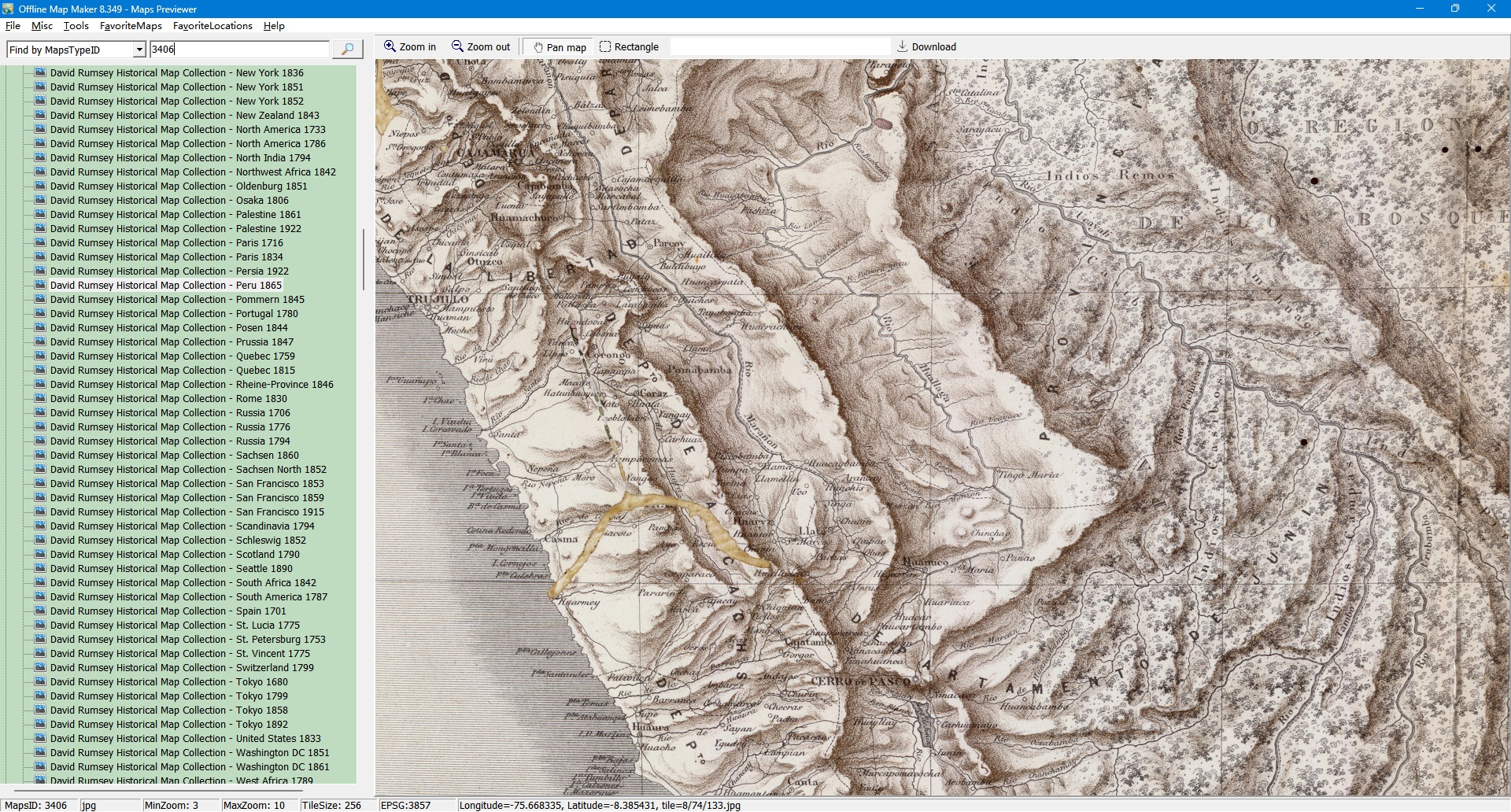The height and width of the screenshot is (812, 1511).
Task: Click map icon beside Seattle 1890
Action: click(x=40, y=568)
